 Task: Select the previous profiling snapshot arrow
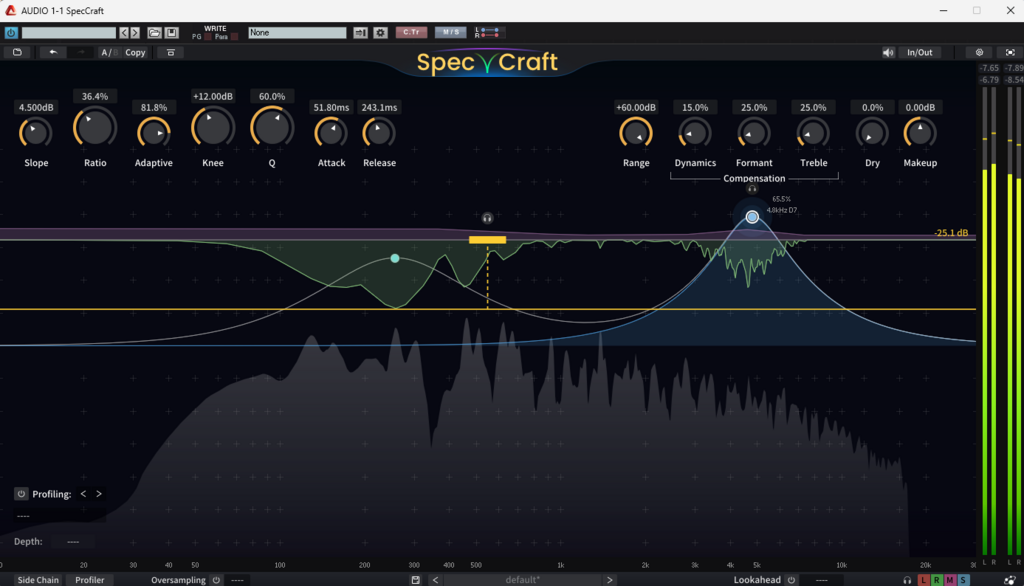click(x=83, y=494)
